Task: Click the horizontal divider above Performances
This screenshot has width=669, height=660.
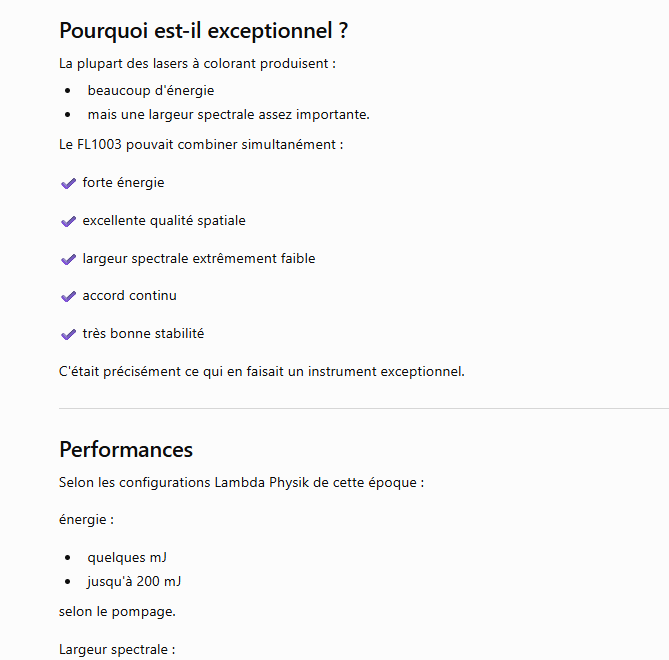Action: pyautogui.click(x=364, y=408)
